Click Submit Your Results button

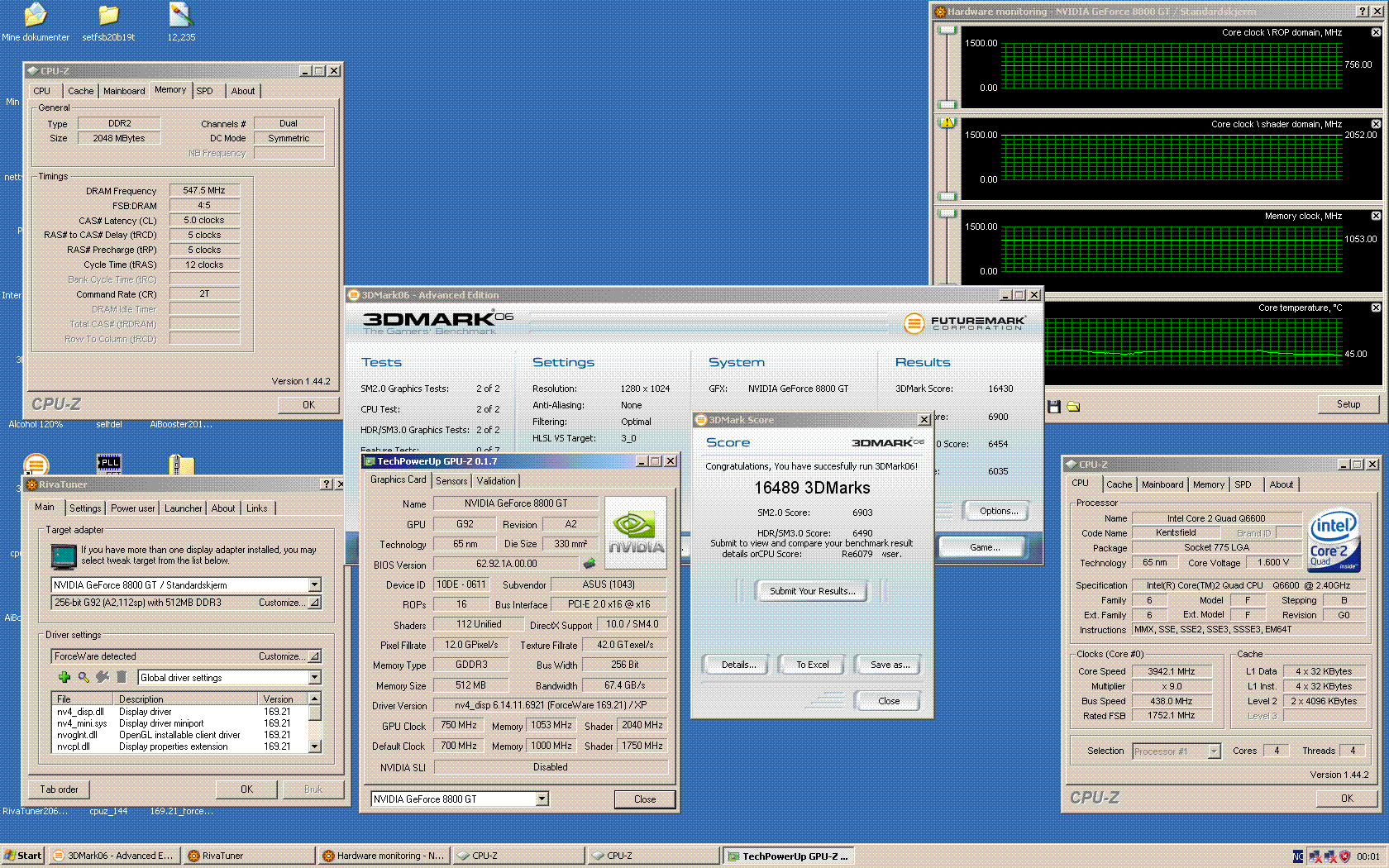click(x=812, y=591)
